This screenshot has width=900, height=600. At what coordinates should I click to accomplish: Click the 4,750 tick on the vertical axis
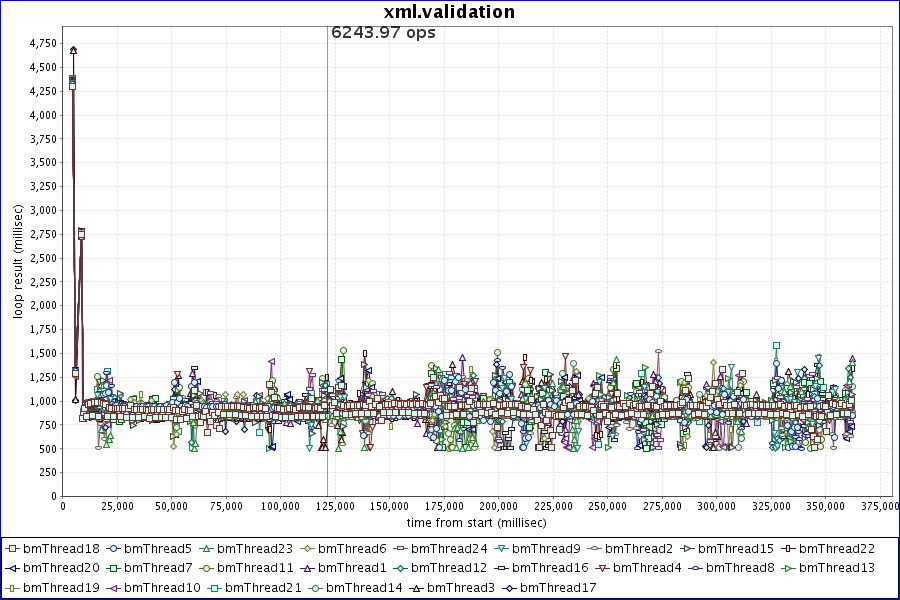pyautogui.click(x=43, y=43)
